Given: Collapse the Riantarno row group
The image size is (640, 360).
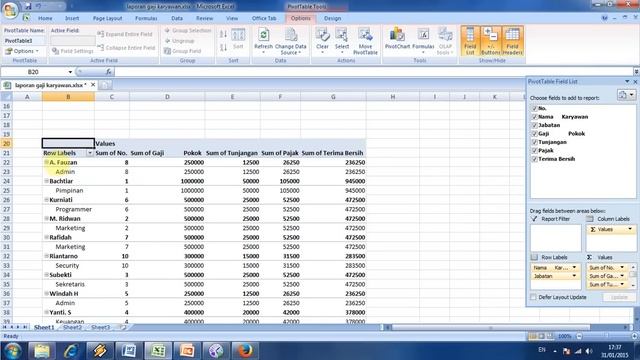Looking at the screenshot, I should click(x=46, y=256).
